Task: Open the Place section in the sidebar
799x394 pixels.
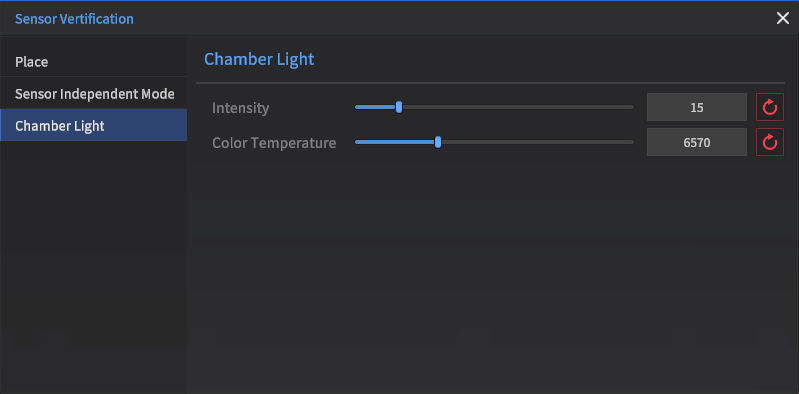Action: (x=93, y=62)
